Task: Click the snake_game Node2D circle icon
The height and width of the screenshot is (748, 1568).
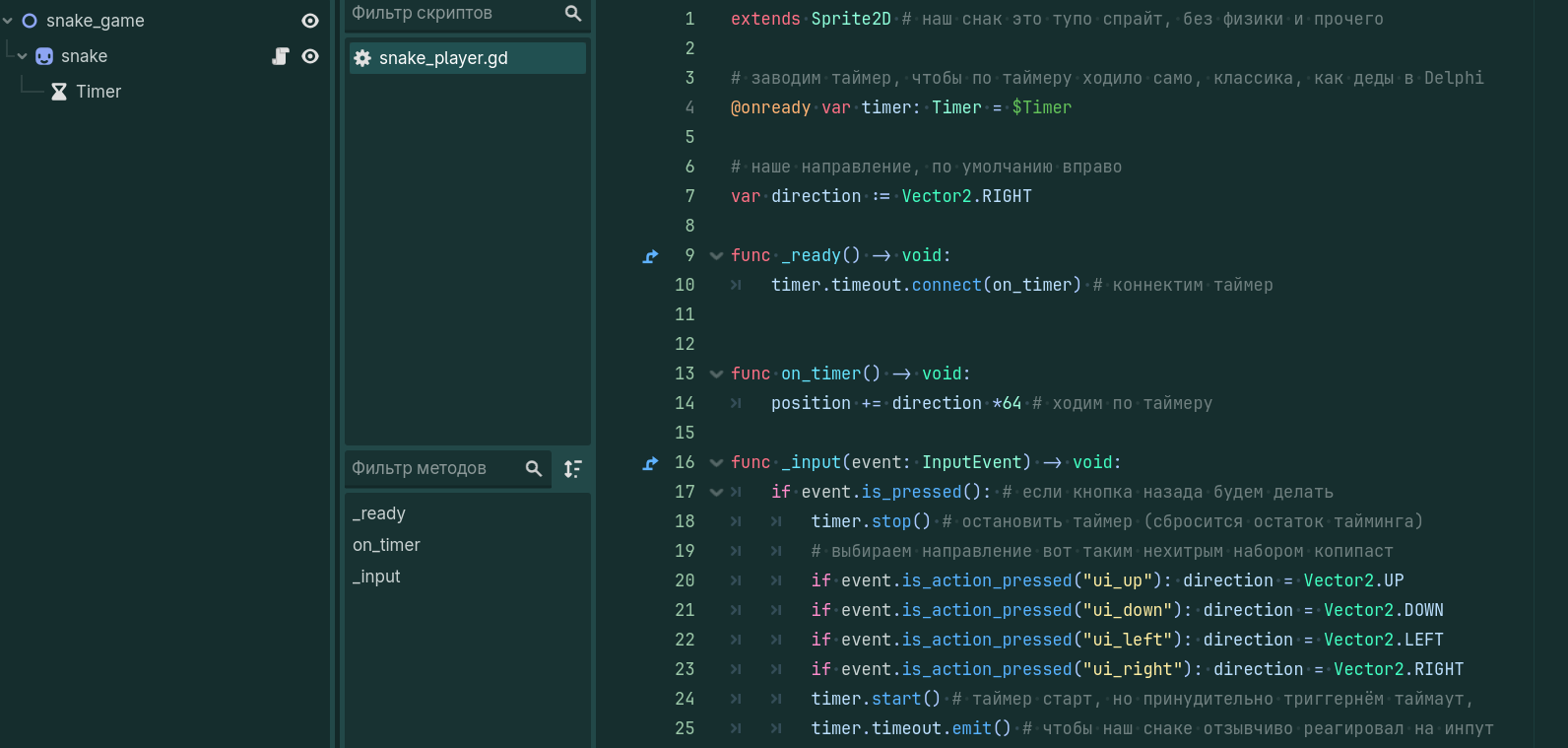Action: pos(30,21)
